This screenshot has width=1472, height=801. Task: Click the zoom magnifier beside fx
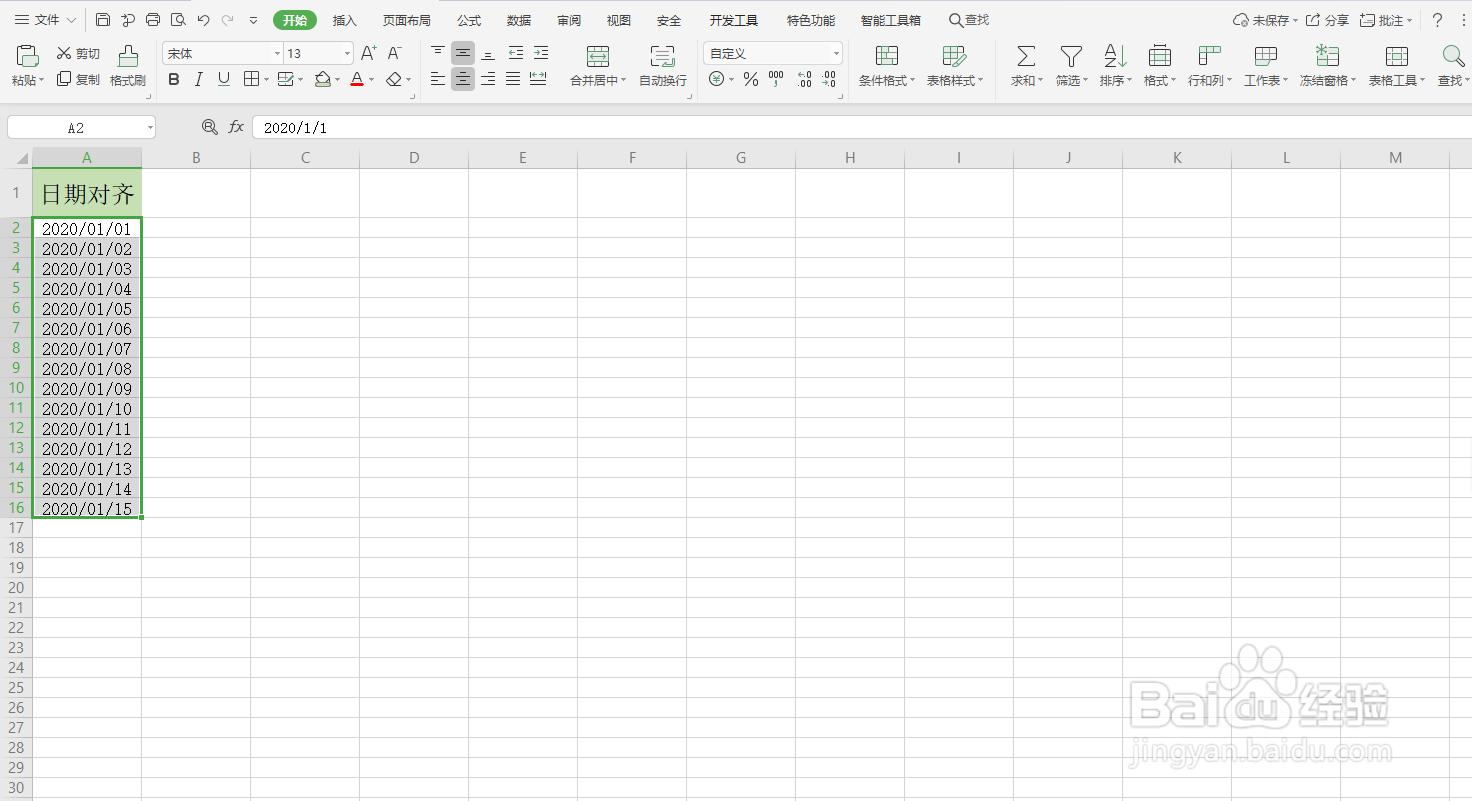pyautogui.click(x=209, y=127)
